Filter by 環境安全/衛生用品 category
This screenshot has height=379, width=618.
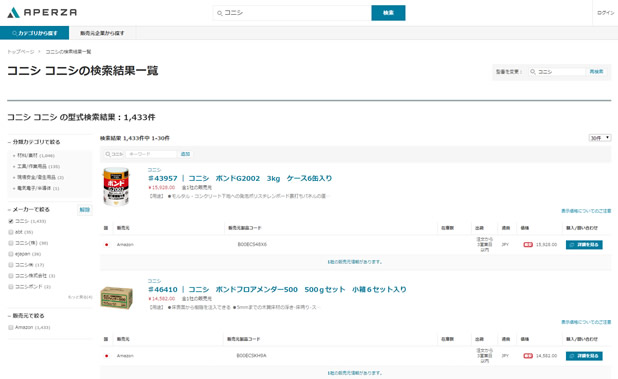(x=40, y=178)
